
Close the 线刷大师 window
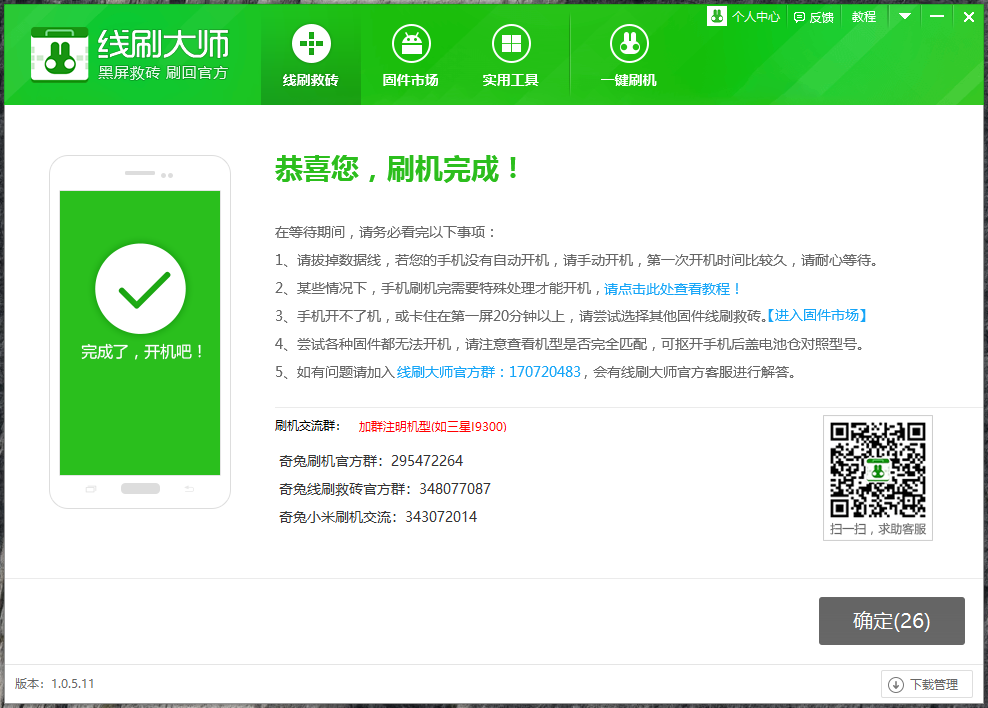tap(969, 17)
